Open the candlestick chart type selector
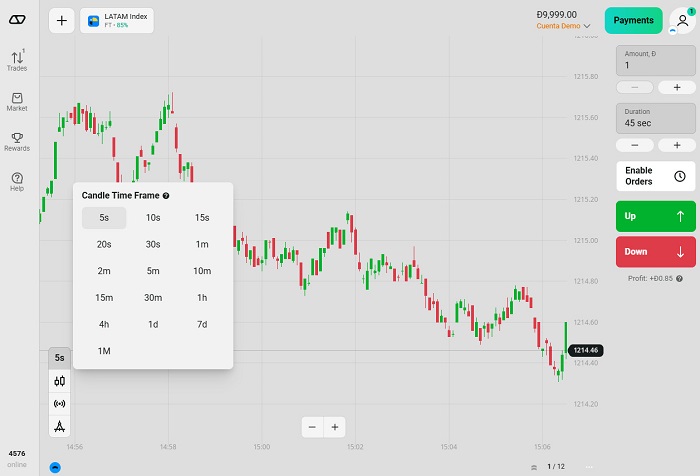 tap(59, 381)
